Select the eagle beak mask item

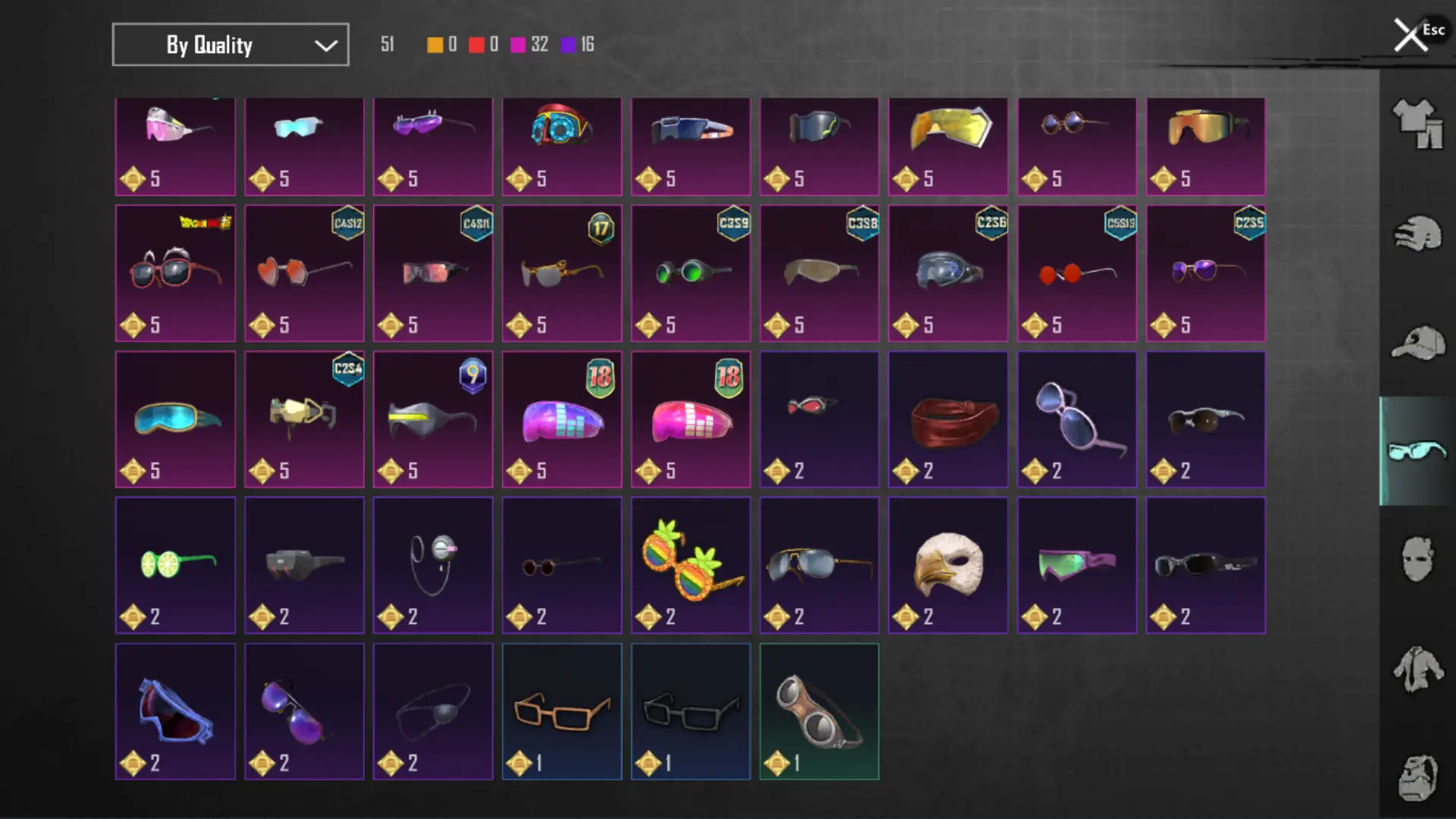point(948,565)
